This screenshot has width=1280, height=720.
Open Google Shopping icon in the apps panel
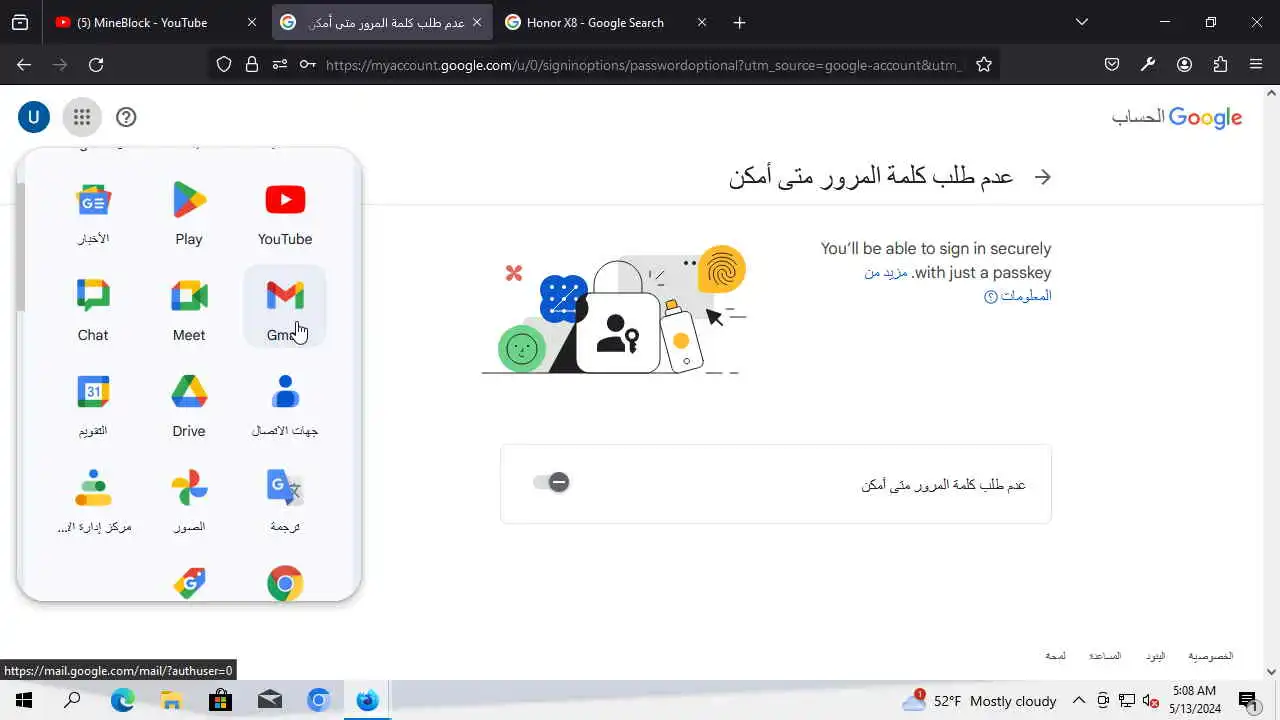[189, 583]
